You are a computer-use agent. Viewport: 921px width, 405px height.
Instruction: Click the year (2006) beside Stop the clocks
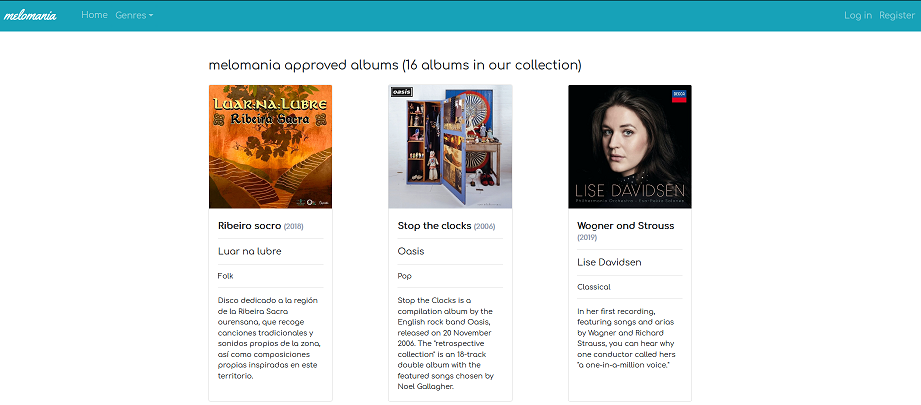coord(485,227)
